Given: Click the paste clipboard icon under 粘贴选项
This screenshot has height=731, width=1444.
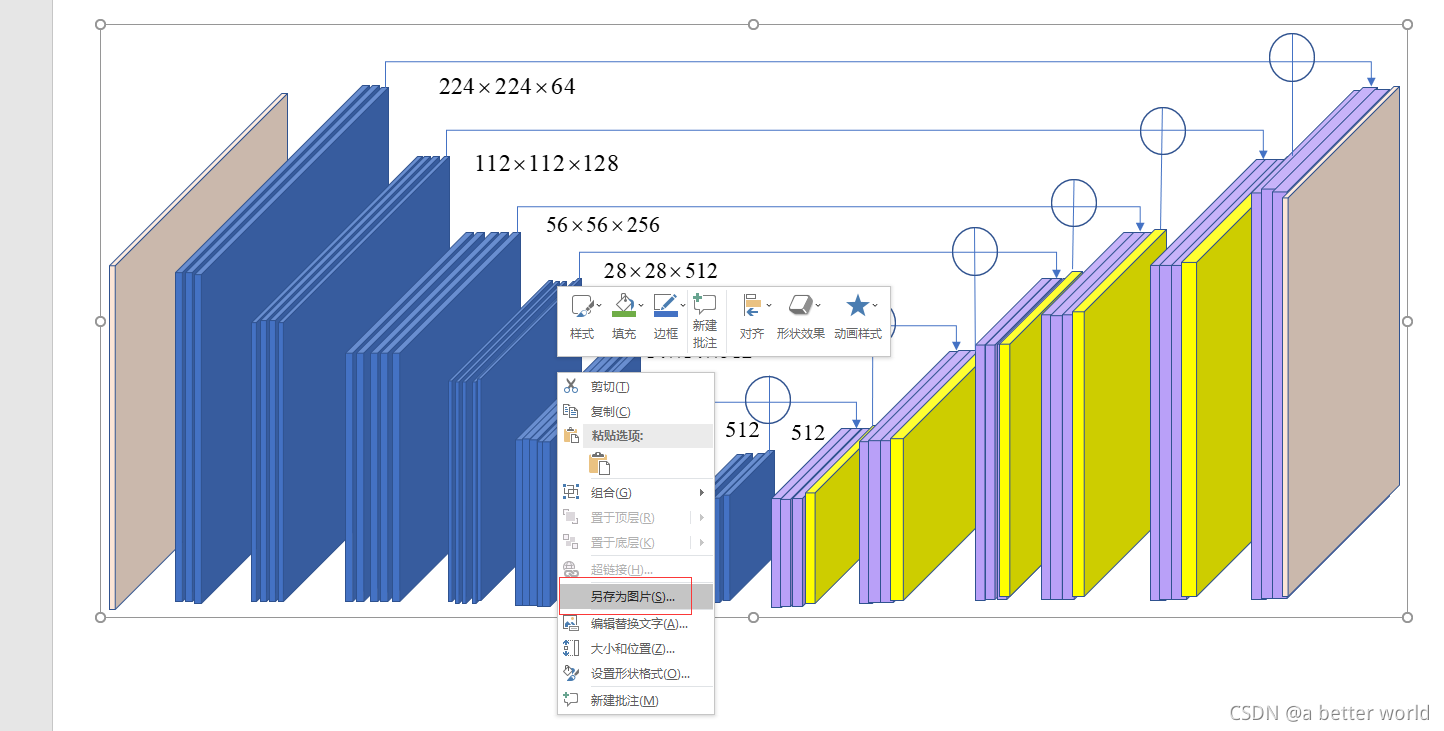Looking at the screenshot, I should click(x=599, y=463).
